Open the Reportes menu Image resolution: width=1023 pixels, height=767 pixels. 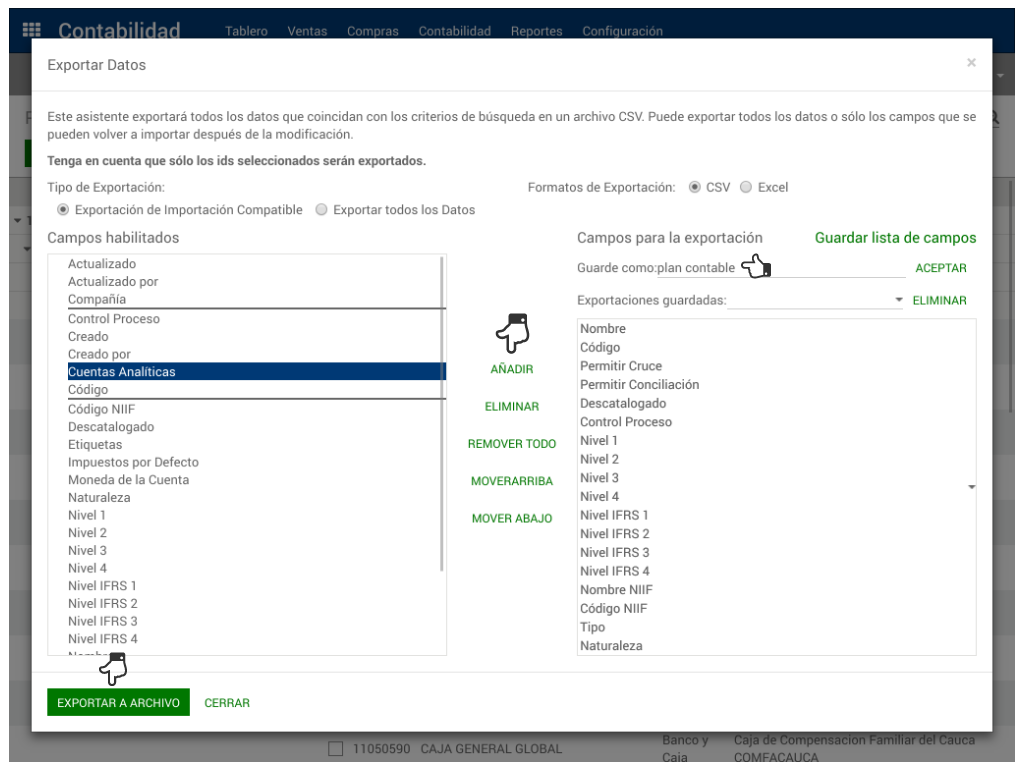[536, 31]
